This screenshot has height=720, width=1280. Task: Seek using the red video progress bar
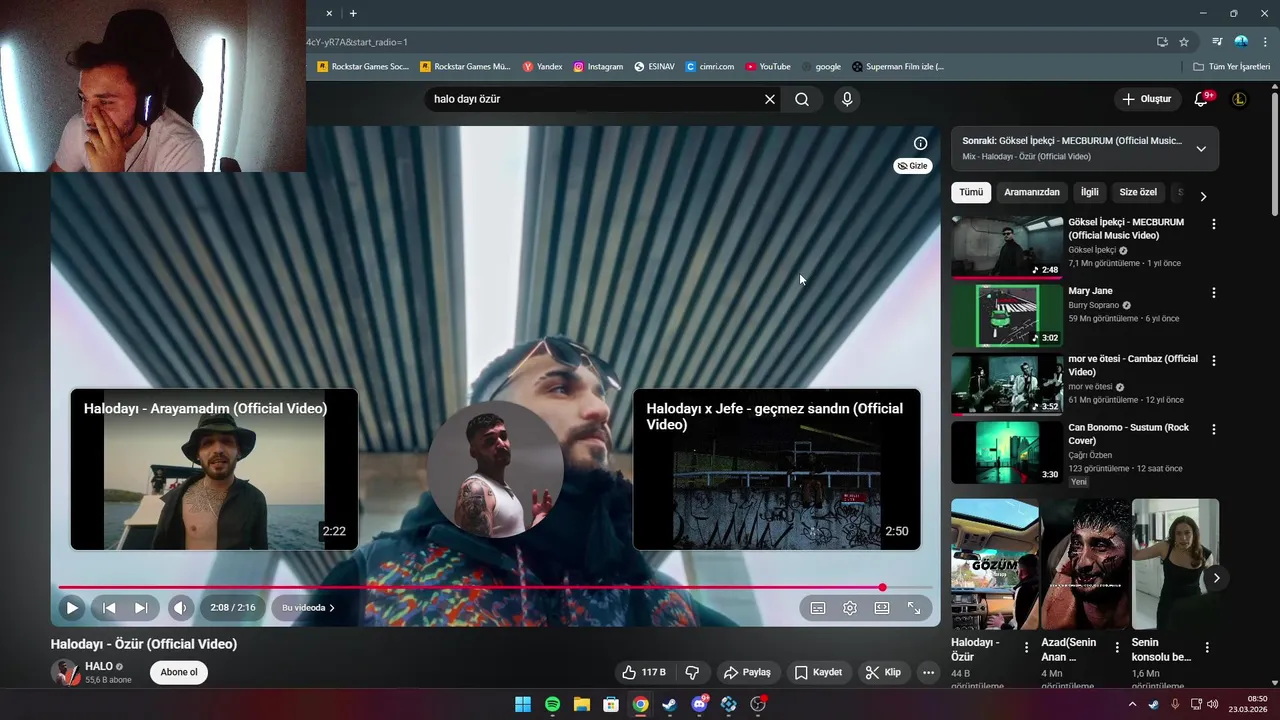tap(495, 588)
